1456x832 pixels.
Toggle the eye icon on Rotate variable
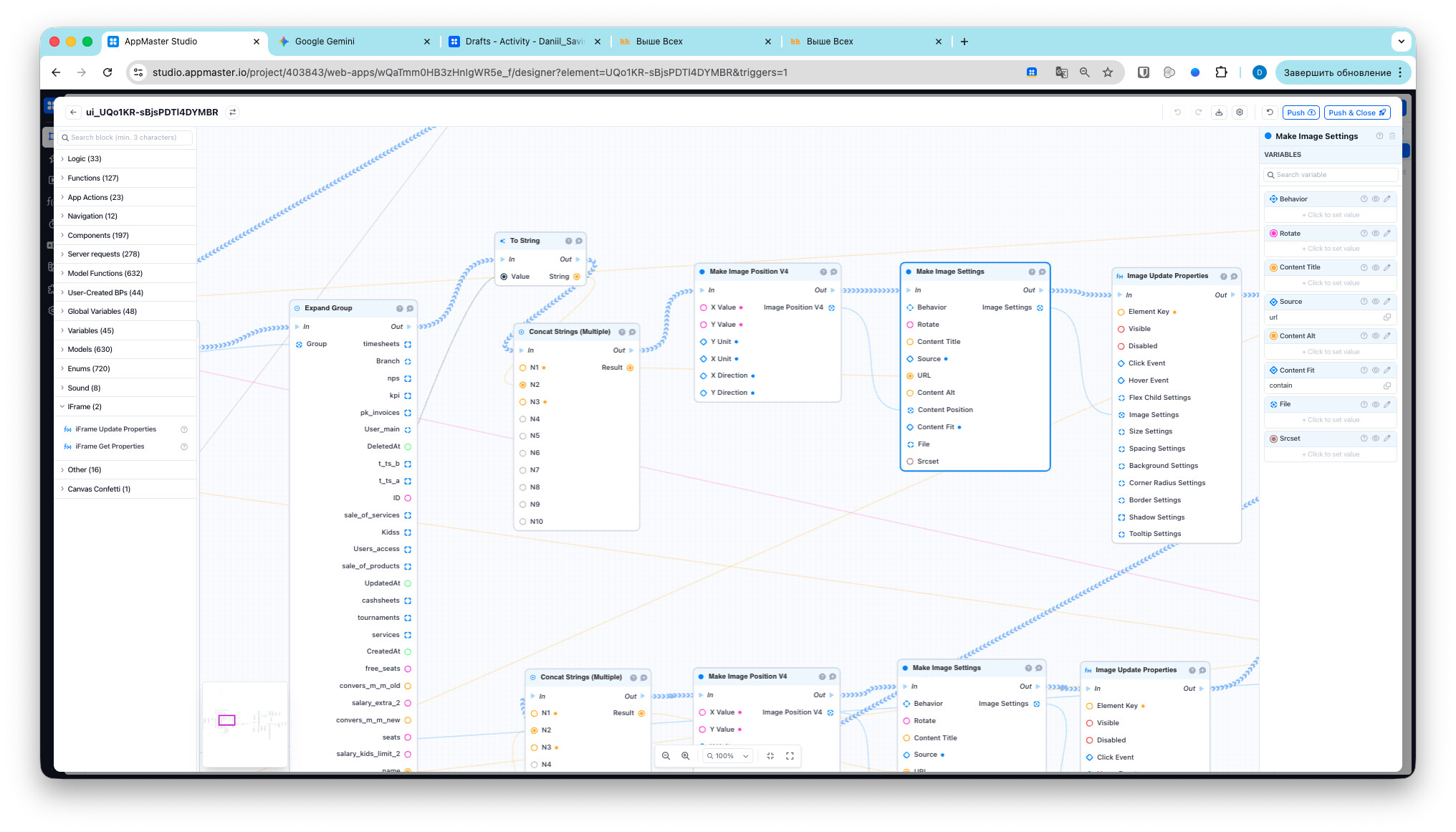1376,234
